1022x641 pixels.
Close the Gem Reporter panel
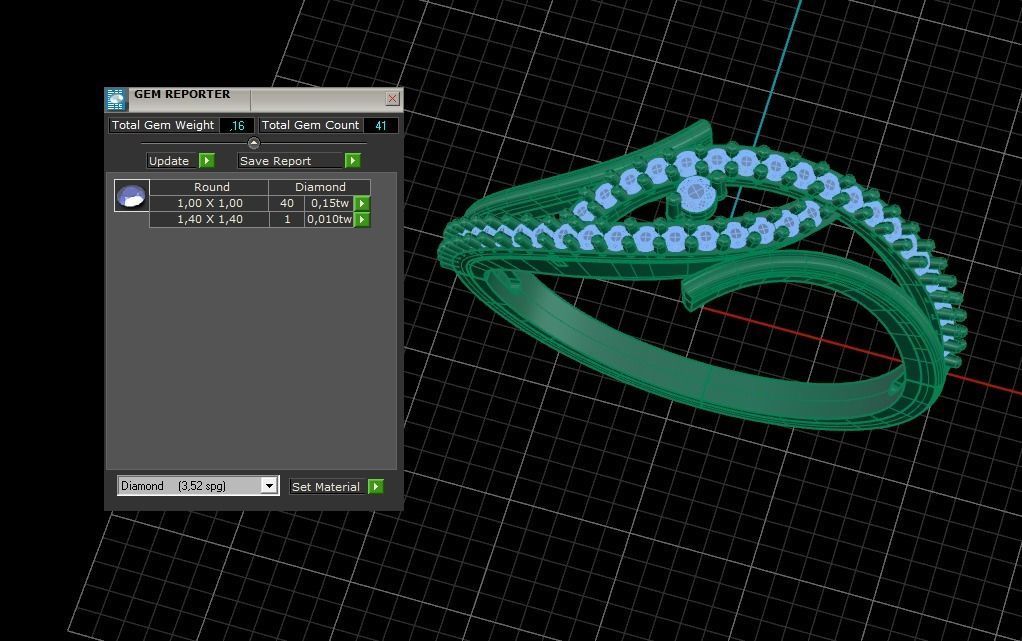click(392, 98)
